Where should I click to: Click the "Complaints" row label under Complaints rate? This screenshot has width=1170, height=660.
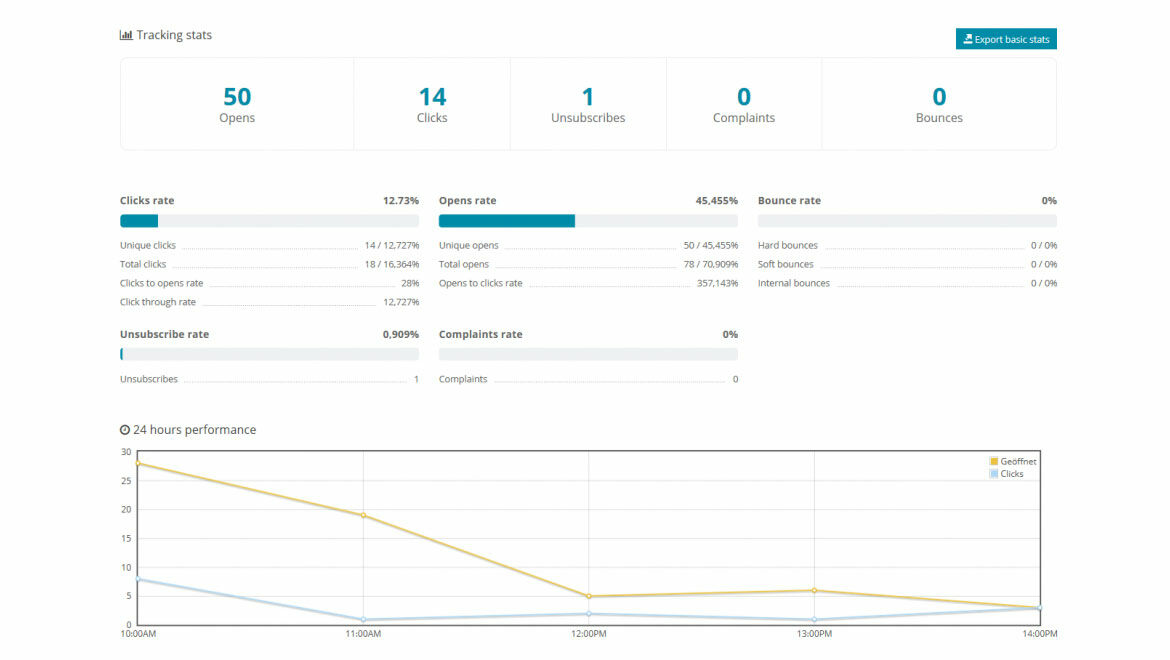pyautogui.click(x=463, y=379)
